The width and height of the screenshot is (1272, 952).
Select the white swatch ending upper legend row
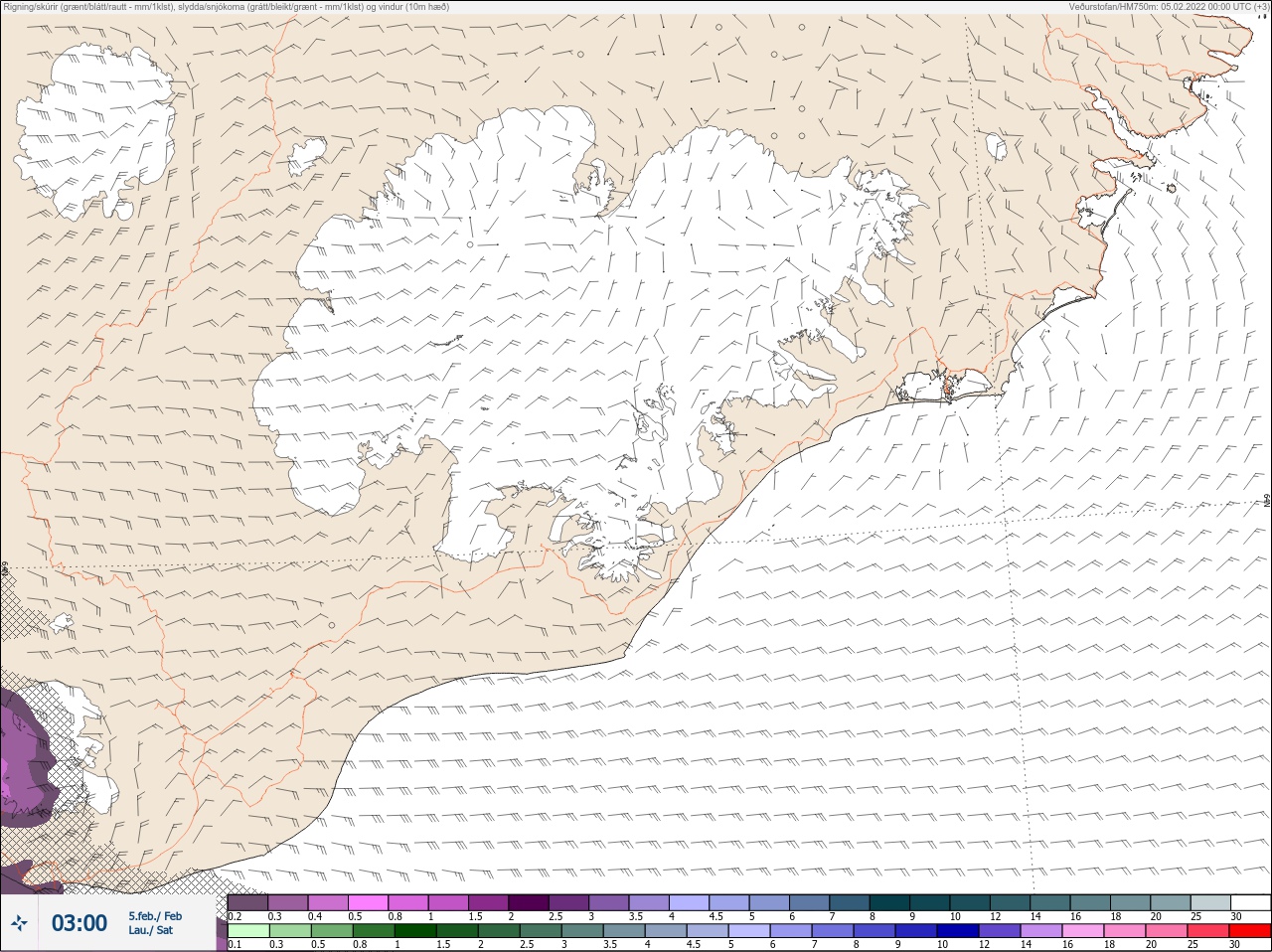pyautogui.click(x=1250, y=902)
